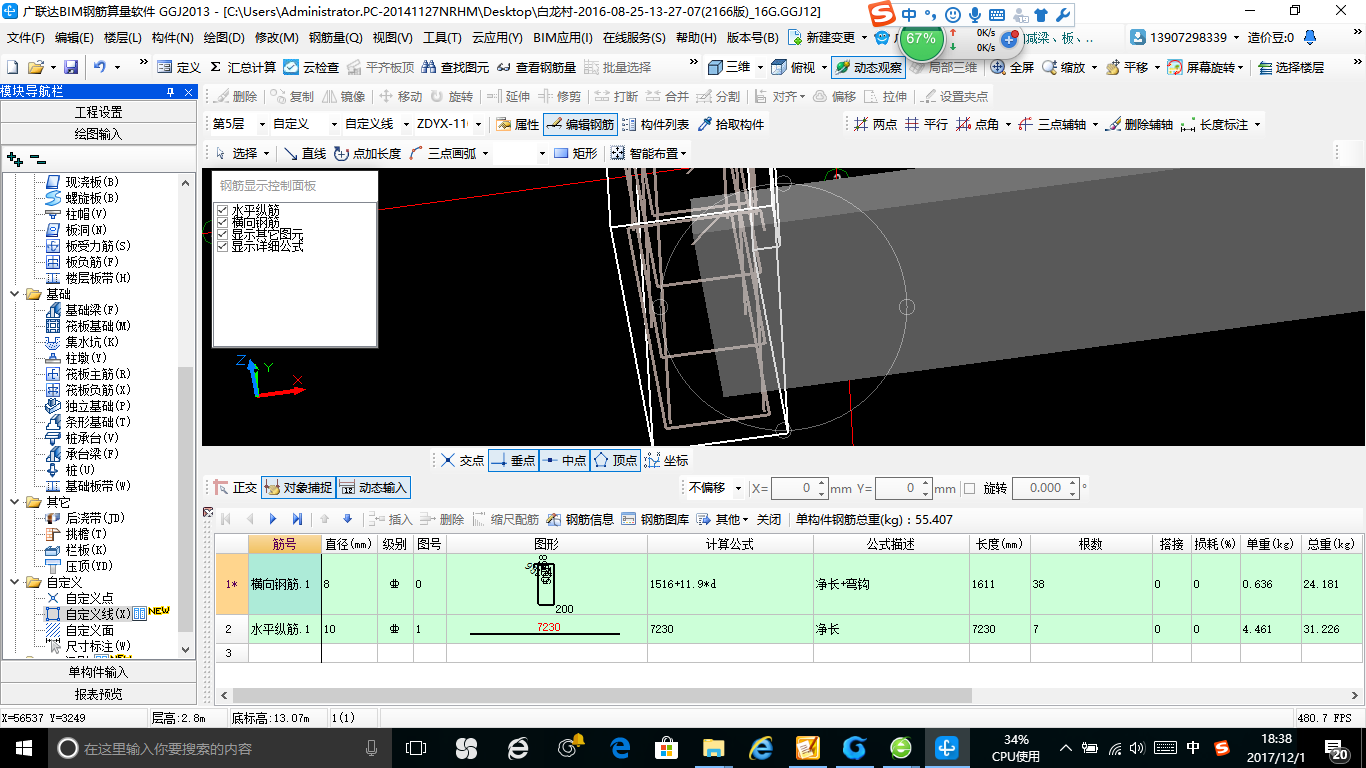Open the 构件(N) menu
Image resolution: width=1366 pixels, height=768 pixels.
pos(172,38)
